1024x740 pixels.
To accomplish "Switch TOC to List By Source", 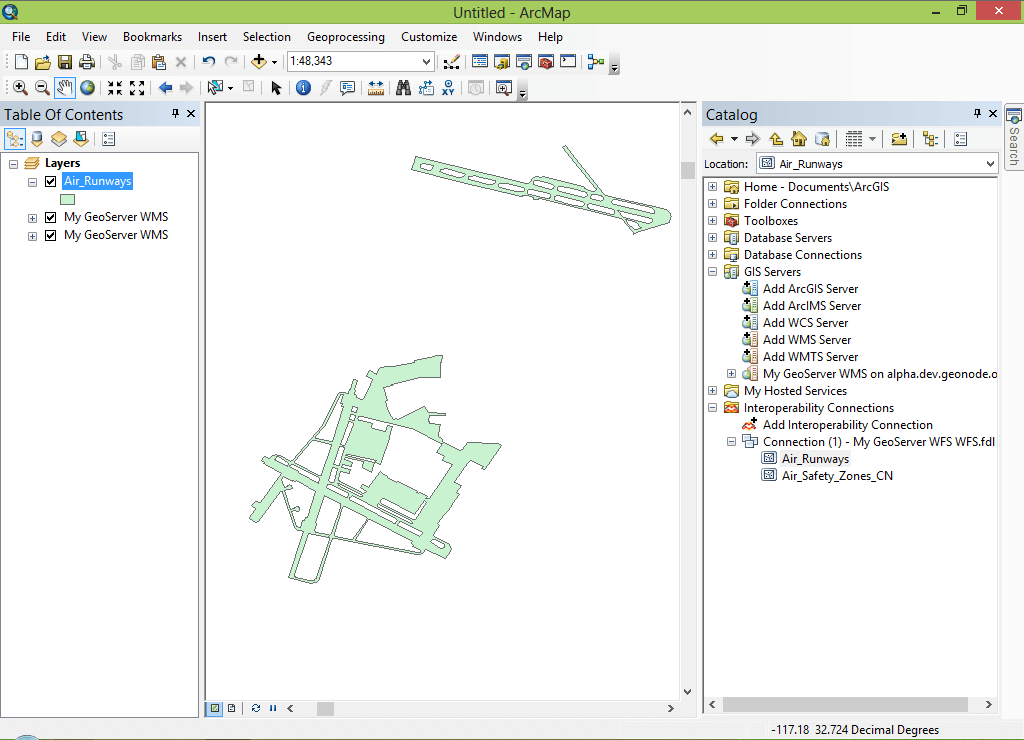I will tap(37, 138).
